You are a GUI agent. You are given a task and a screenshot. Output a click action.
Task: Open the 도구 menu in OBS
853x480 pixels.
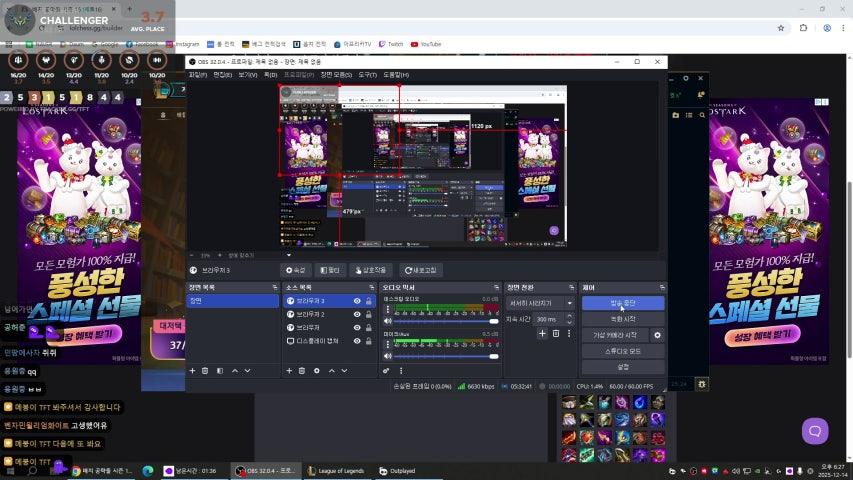tap(368, 74)
